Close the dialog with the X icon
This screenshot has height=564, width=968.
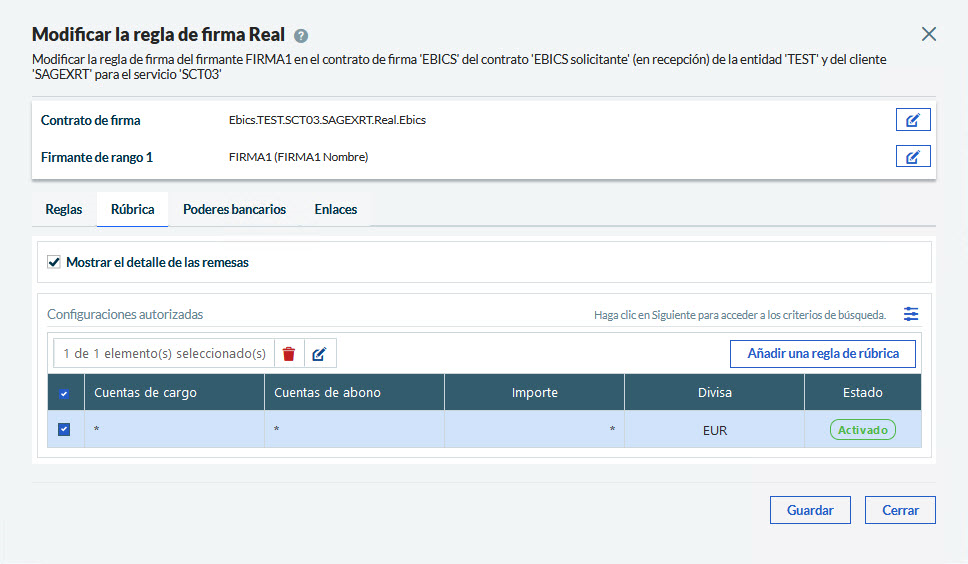coord(928,34)
